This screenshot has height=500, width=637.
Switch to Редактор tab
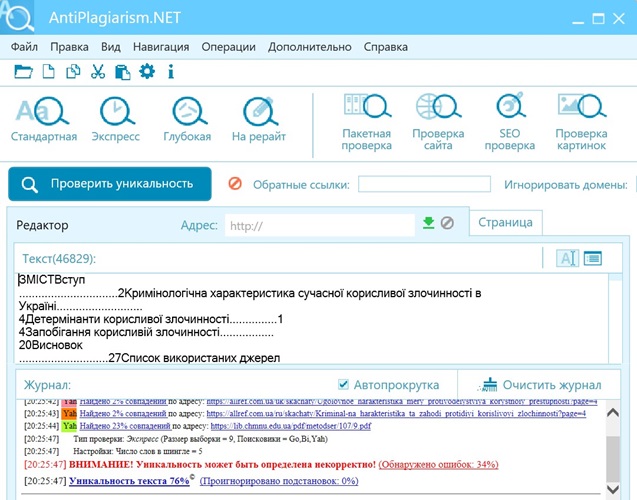point(42,225)
